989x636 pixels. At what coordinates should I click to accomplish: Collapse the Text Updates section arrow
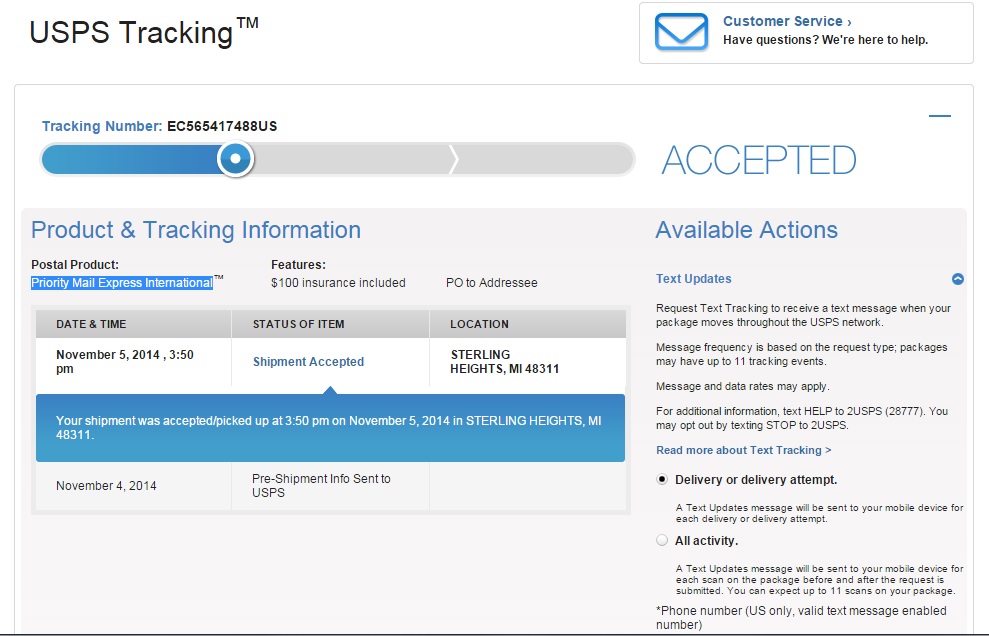tap(957, 279)
